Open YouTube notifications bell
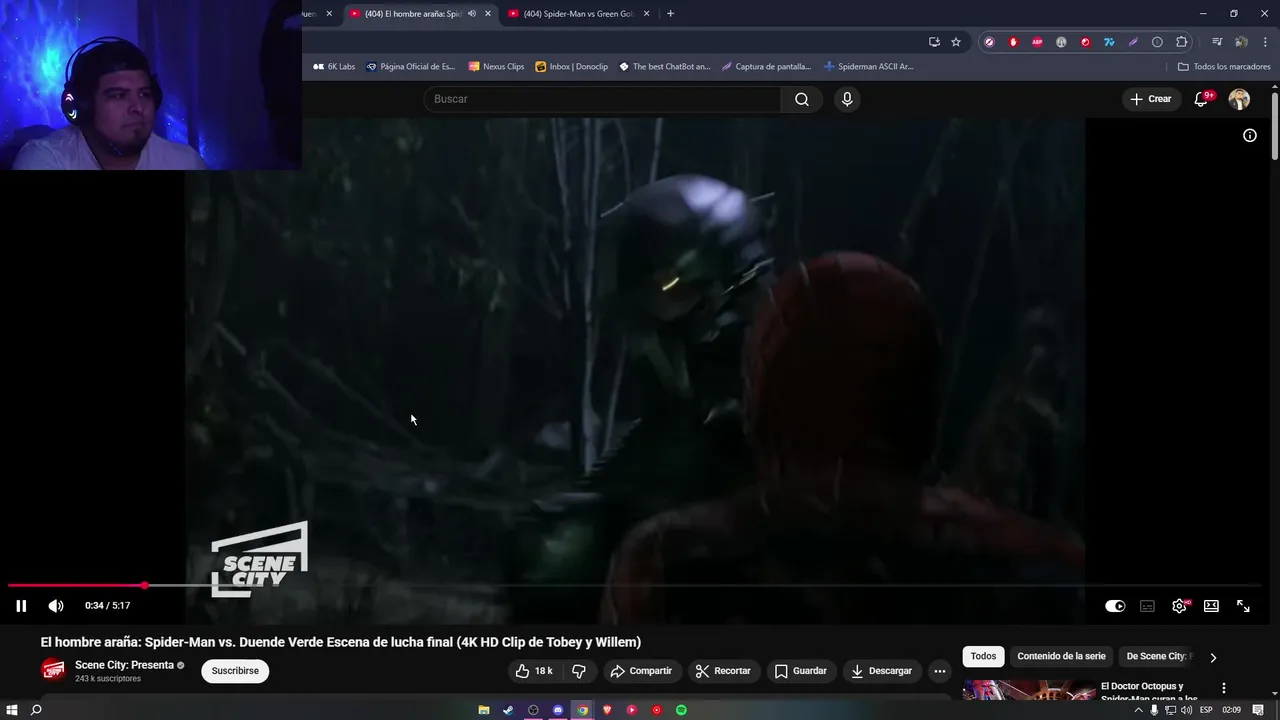The height and width of the screenshot is (720, 1280). (1202, 99)
